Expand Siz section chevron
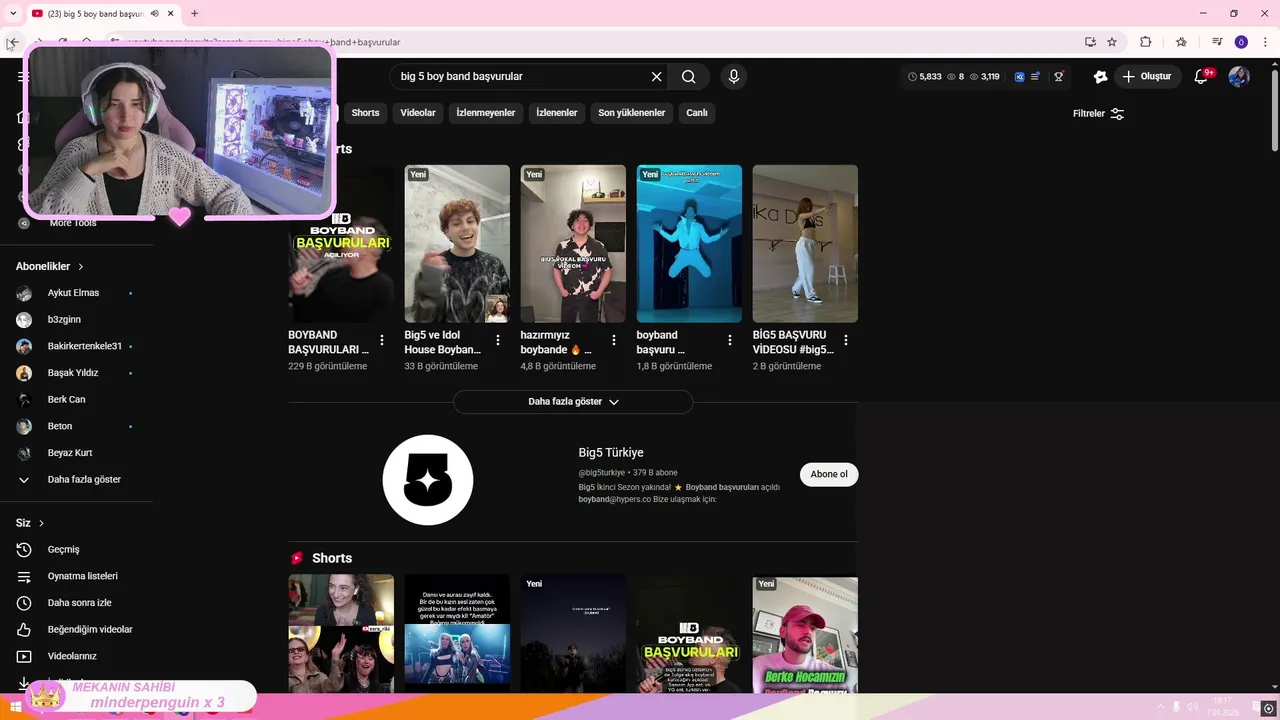The height and width of the screenshot is (720, 1280). tap(41, 523)
